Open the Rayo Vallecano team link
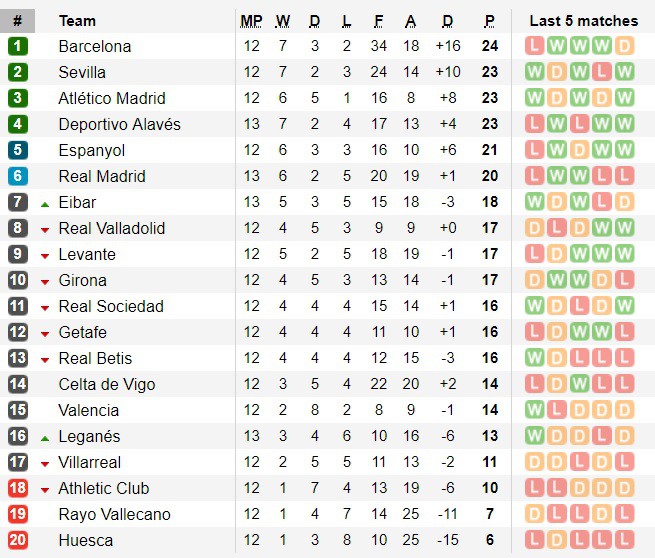Viewport: 655px width, 558px height. point(114,514)
